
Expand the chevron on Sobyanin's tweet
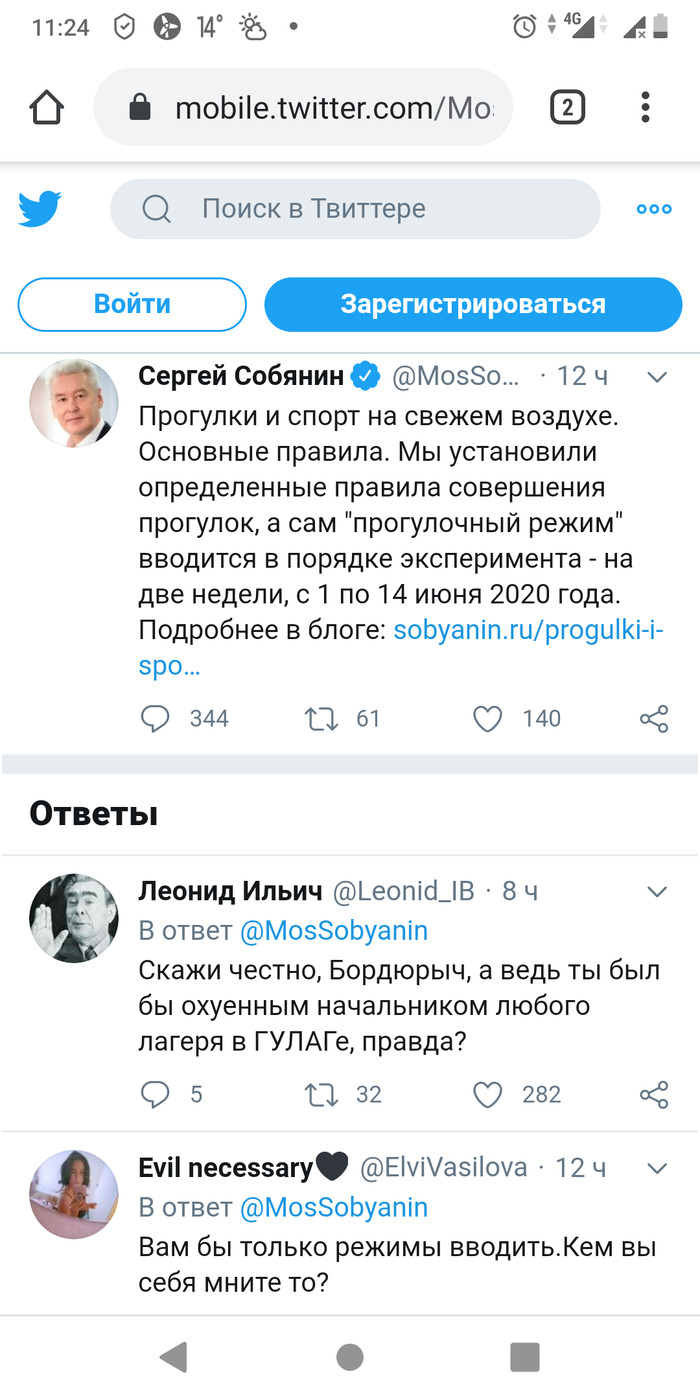tap(657, 377)
